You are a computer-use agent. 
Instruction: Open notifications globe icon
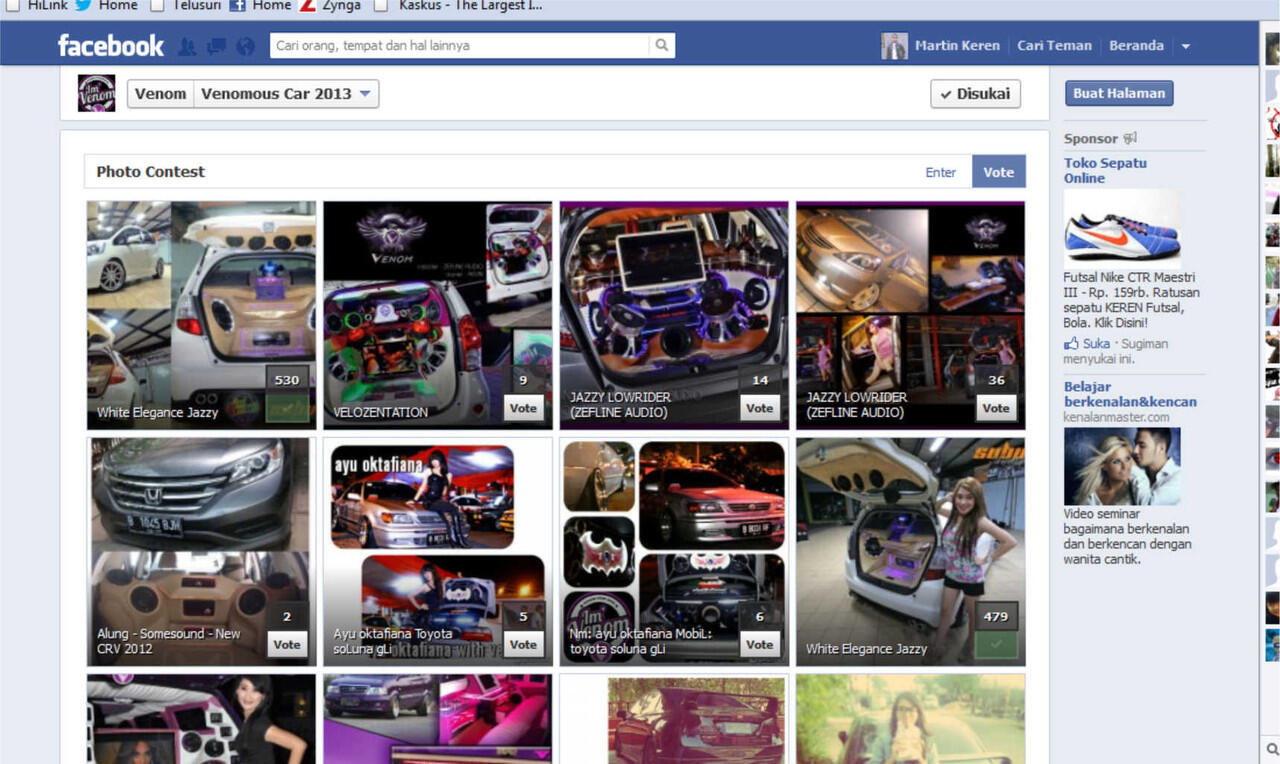tap(245, 46)
